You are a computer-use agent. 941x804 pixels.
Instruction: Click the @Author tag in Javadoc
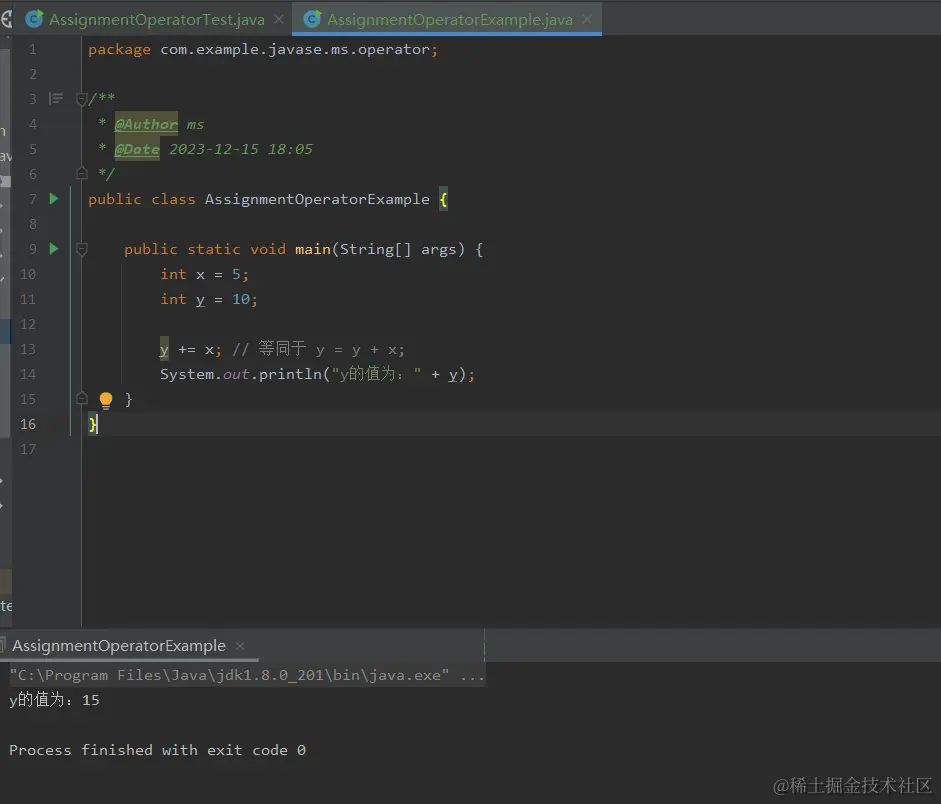pos(146,124)
